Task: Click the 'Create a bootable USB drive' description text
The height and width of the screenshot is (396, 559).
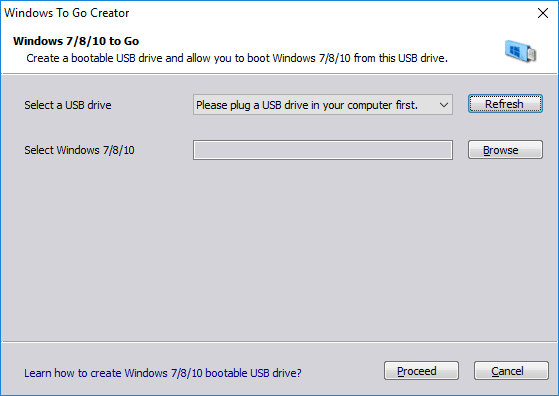Action: click(237, 58)
